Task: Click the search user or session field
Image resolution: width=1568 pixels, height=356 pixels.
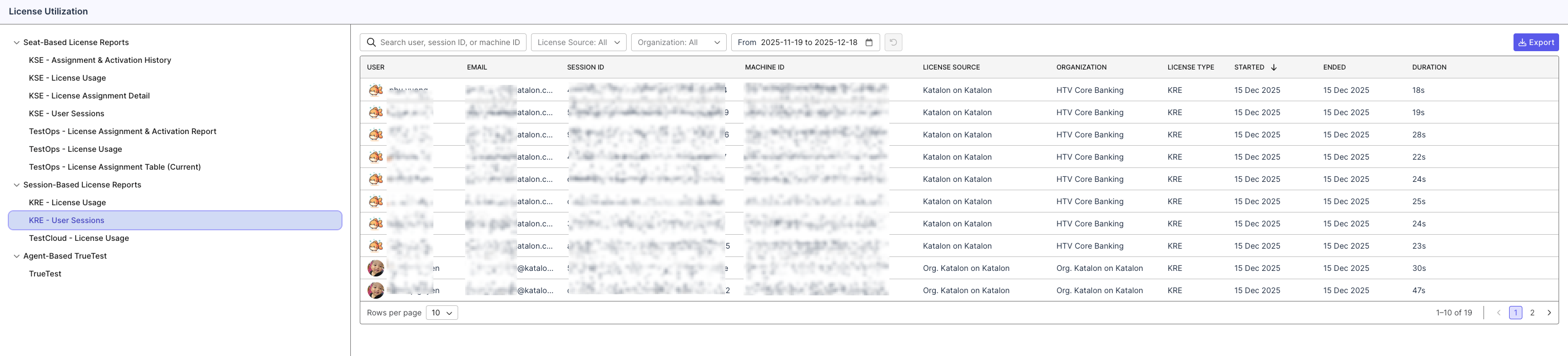Action: pyautogui.click(x=443, y=42)
